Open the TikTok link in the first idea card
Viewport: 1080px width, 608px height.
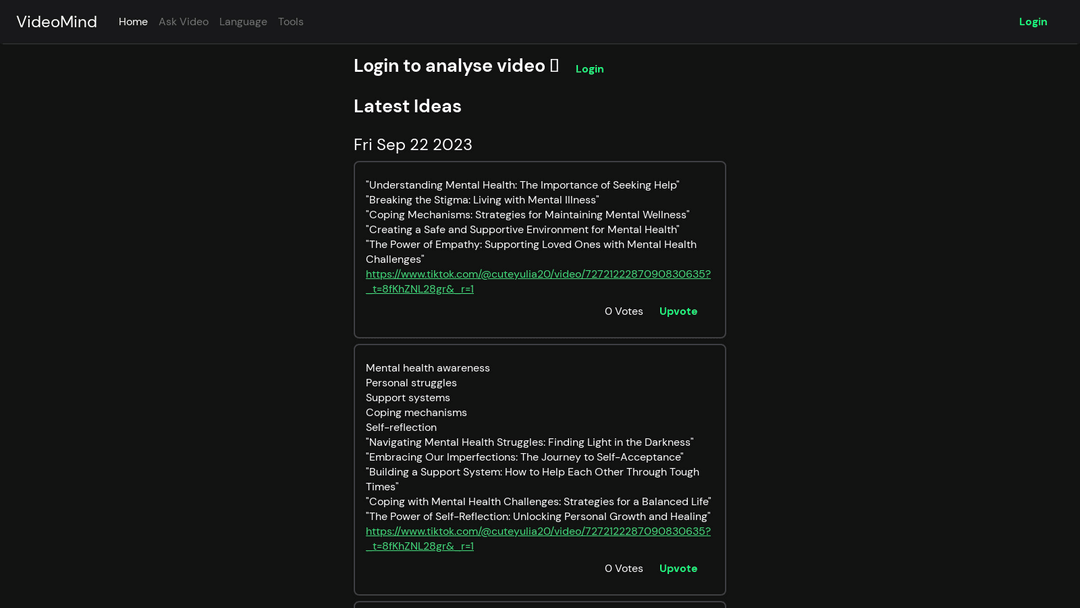(x=538, y=274)
